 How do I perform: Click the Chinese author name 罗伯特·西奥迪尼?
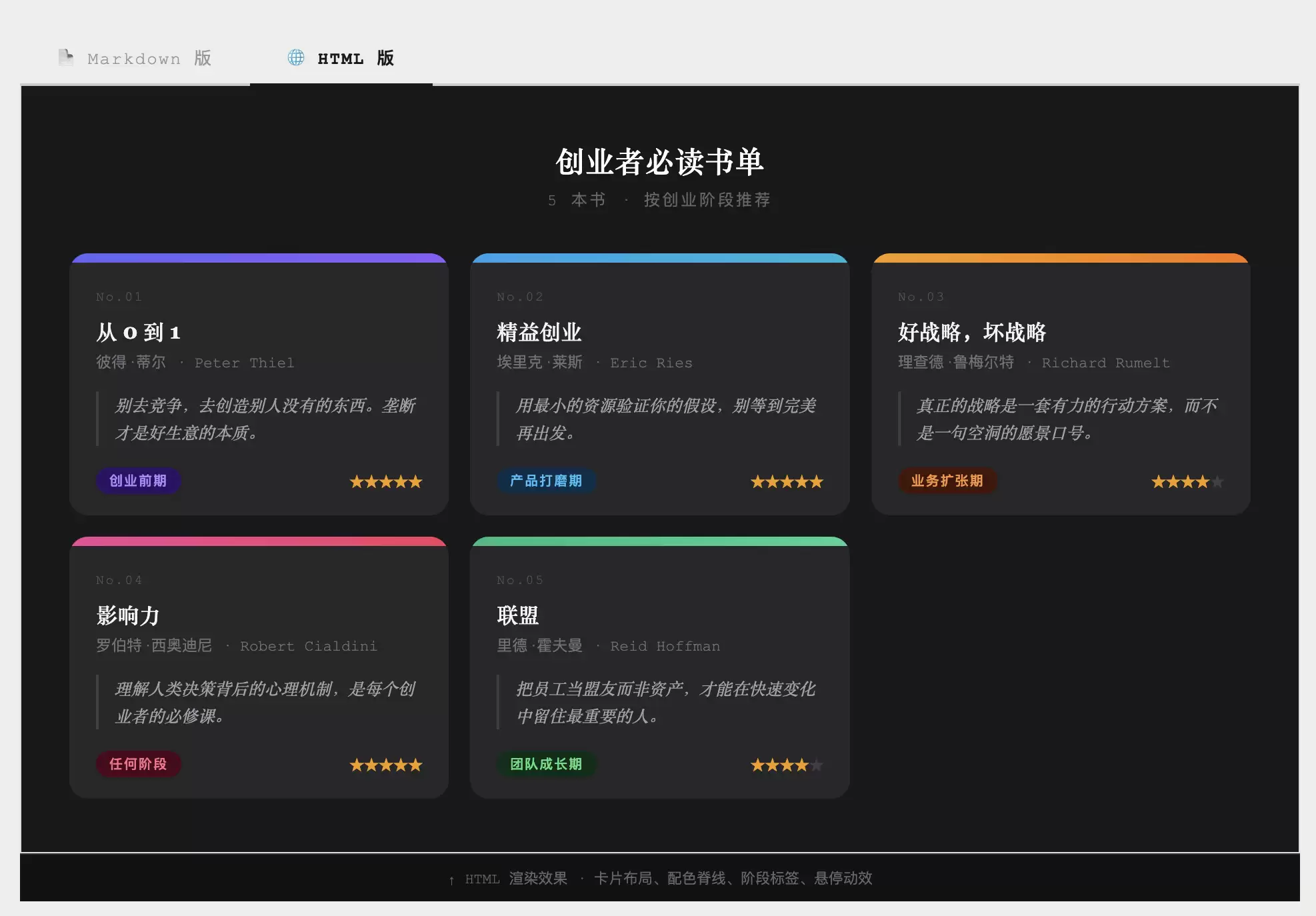click(x=154, y=645)
